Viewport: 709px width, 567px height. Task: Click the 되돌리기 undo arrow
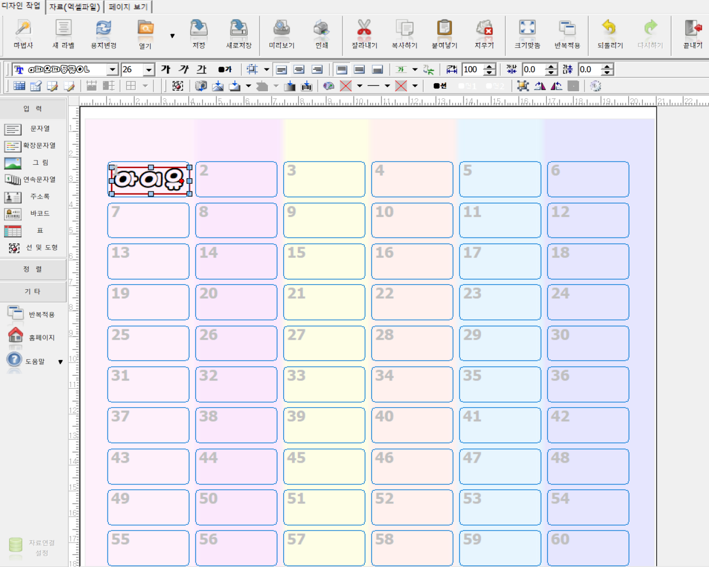click(609, 33)
